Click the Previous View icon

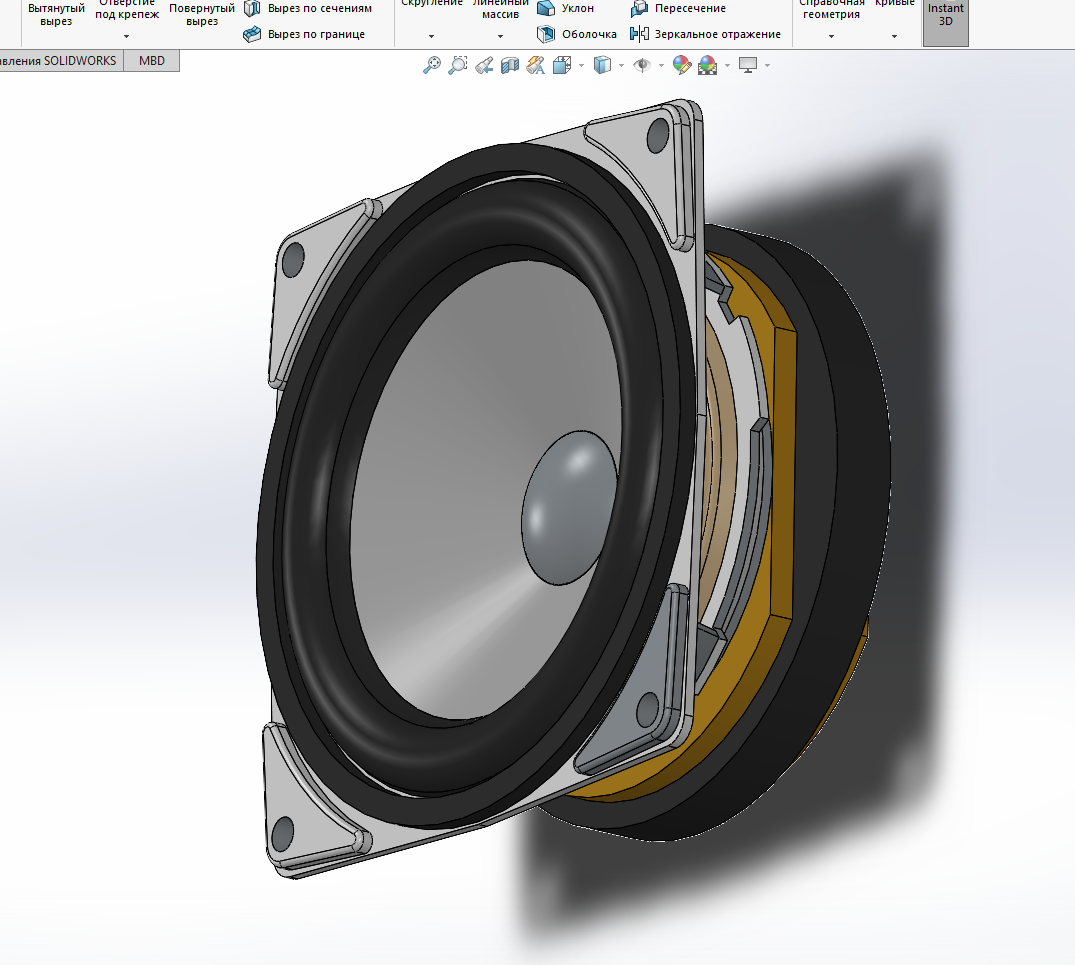[x=484, y=65]
